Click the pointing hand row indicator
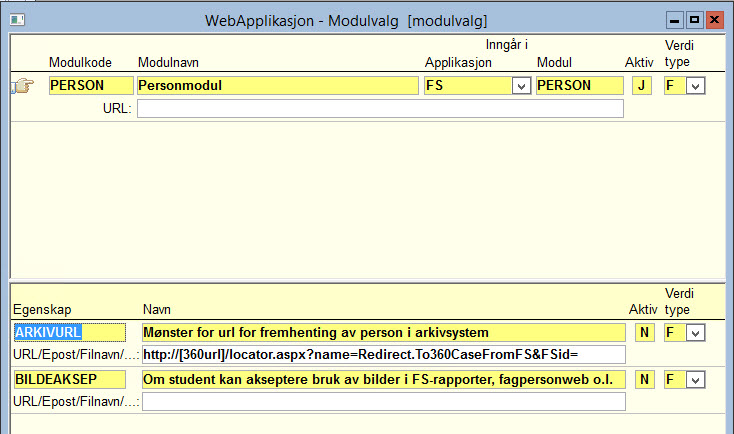Screen dimensions: 734x434 click(x=23, y=86)
